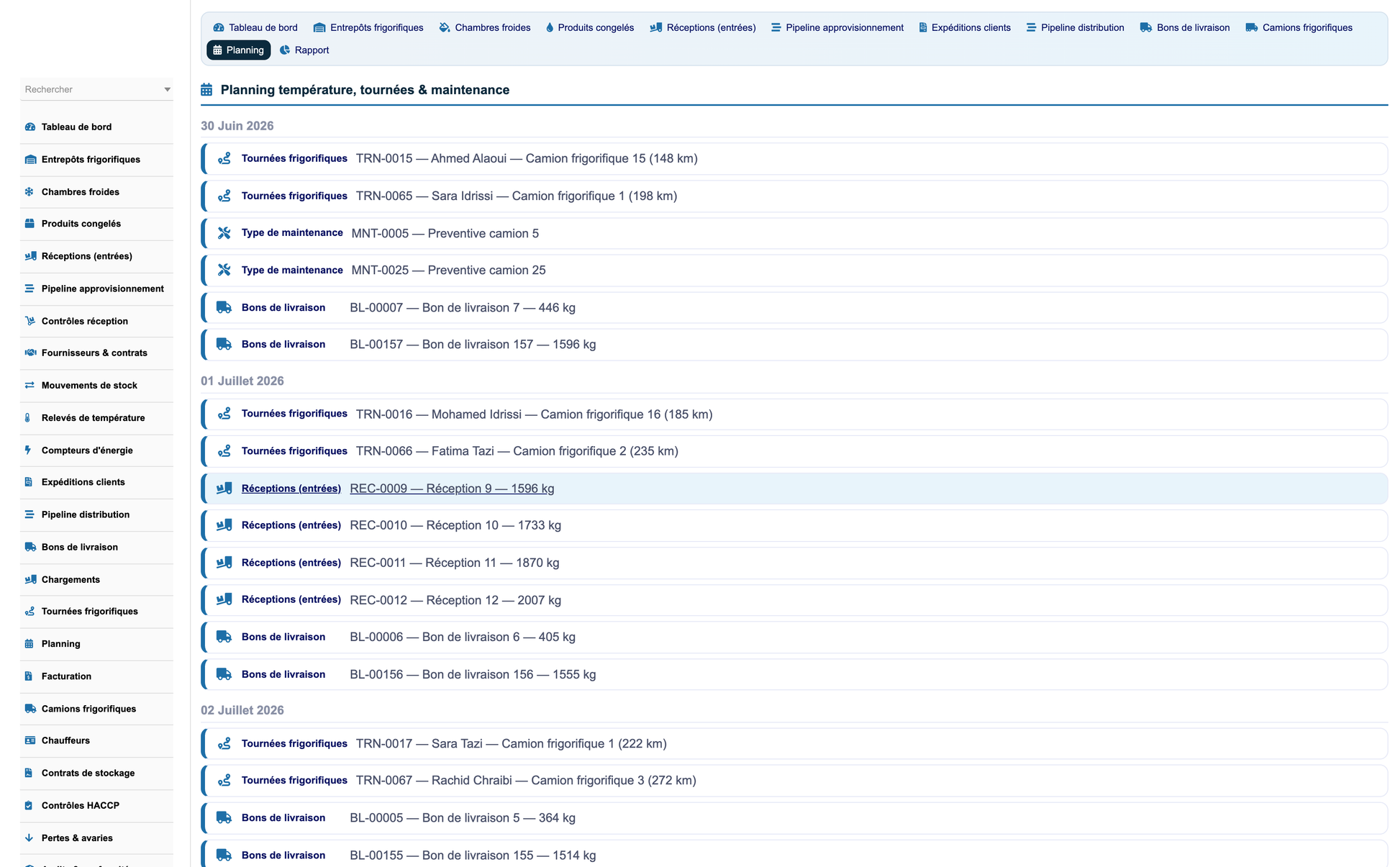Click sidebar Fournisseurs & contrats handshake icon
Image resolution: width=1400 pixels, height=867 pixels.
click(x=30, y=353)
